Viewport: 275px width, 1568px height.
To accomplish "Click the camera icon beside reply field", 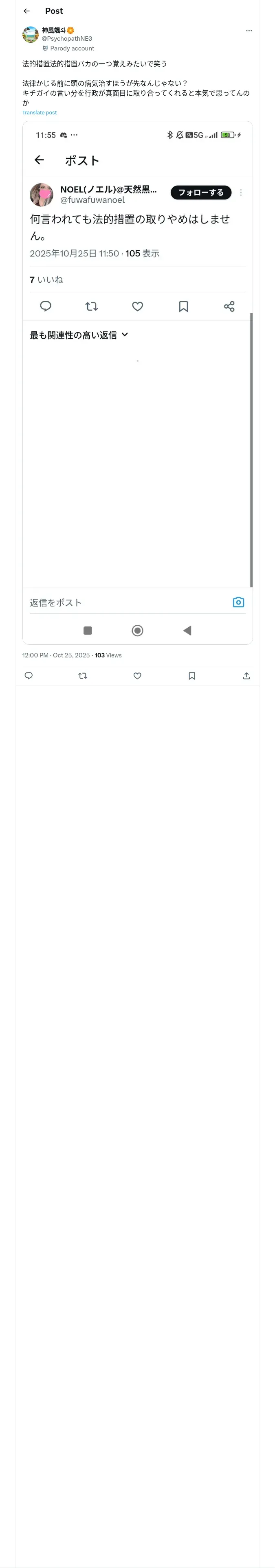I will [x=238, y=602].
